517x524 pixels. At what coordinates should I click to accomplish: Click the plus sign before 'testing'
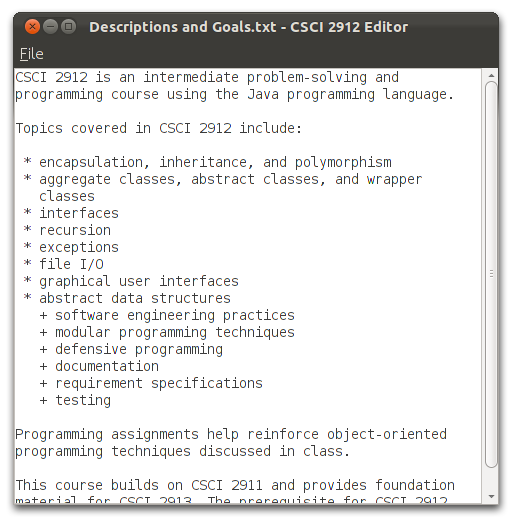click(43, 400)
